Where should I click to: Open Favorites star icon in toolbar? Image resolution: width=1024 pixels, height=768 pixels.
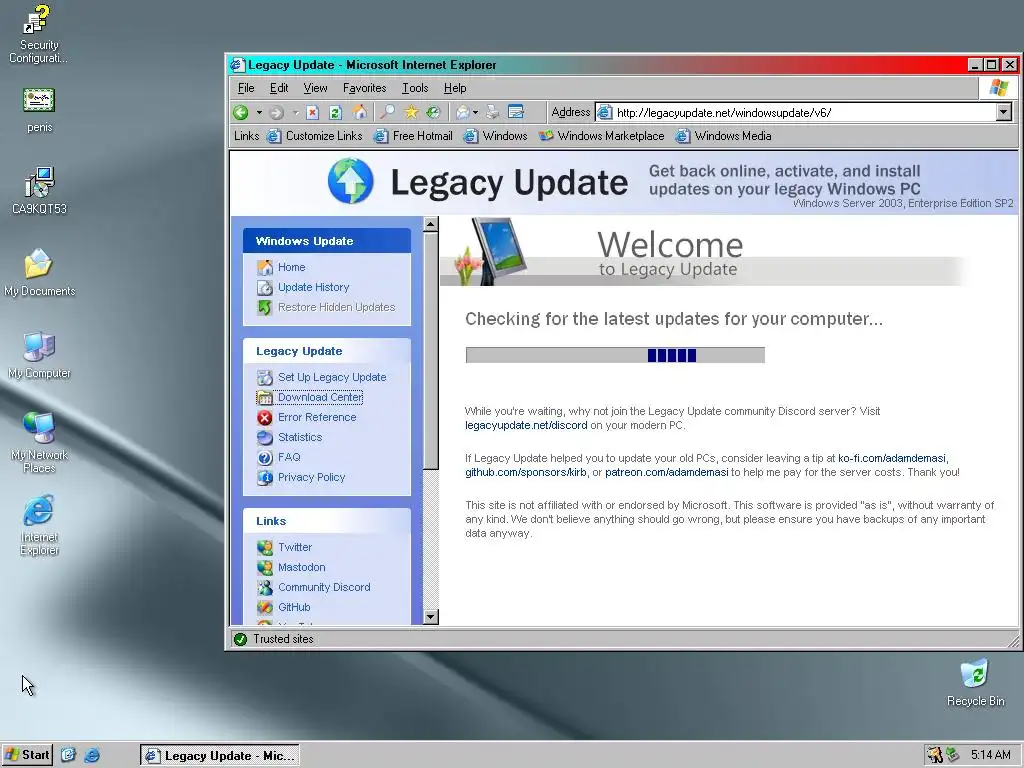click(411, 112)
